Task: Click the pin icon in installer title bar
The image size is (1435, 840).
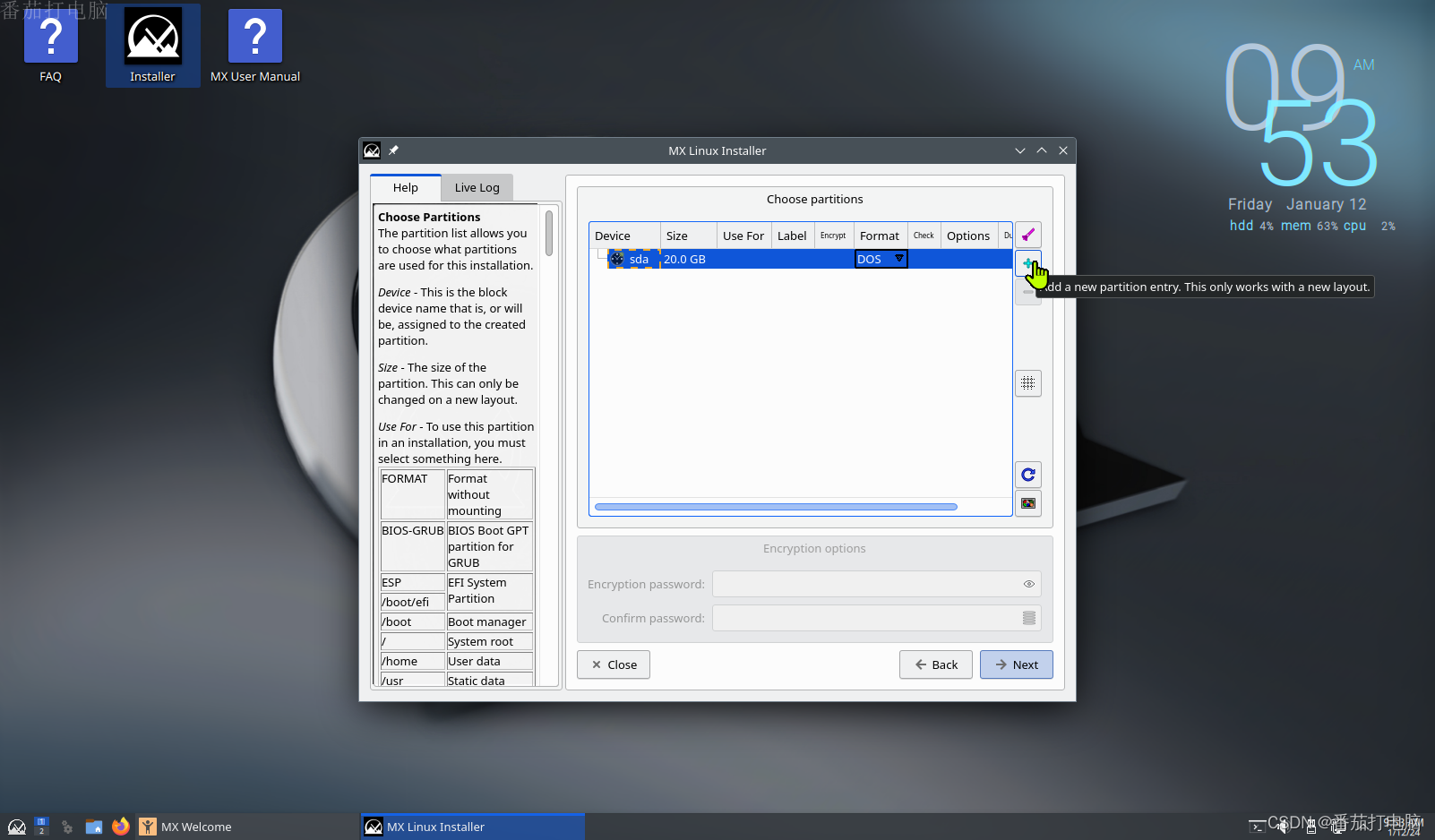Action: 393,150
